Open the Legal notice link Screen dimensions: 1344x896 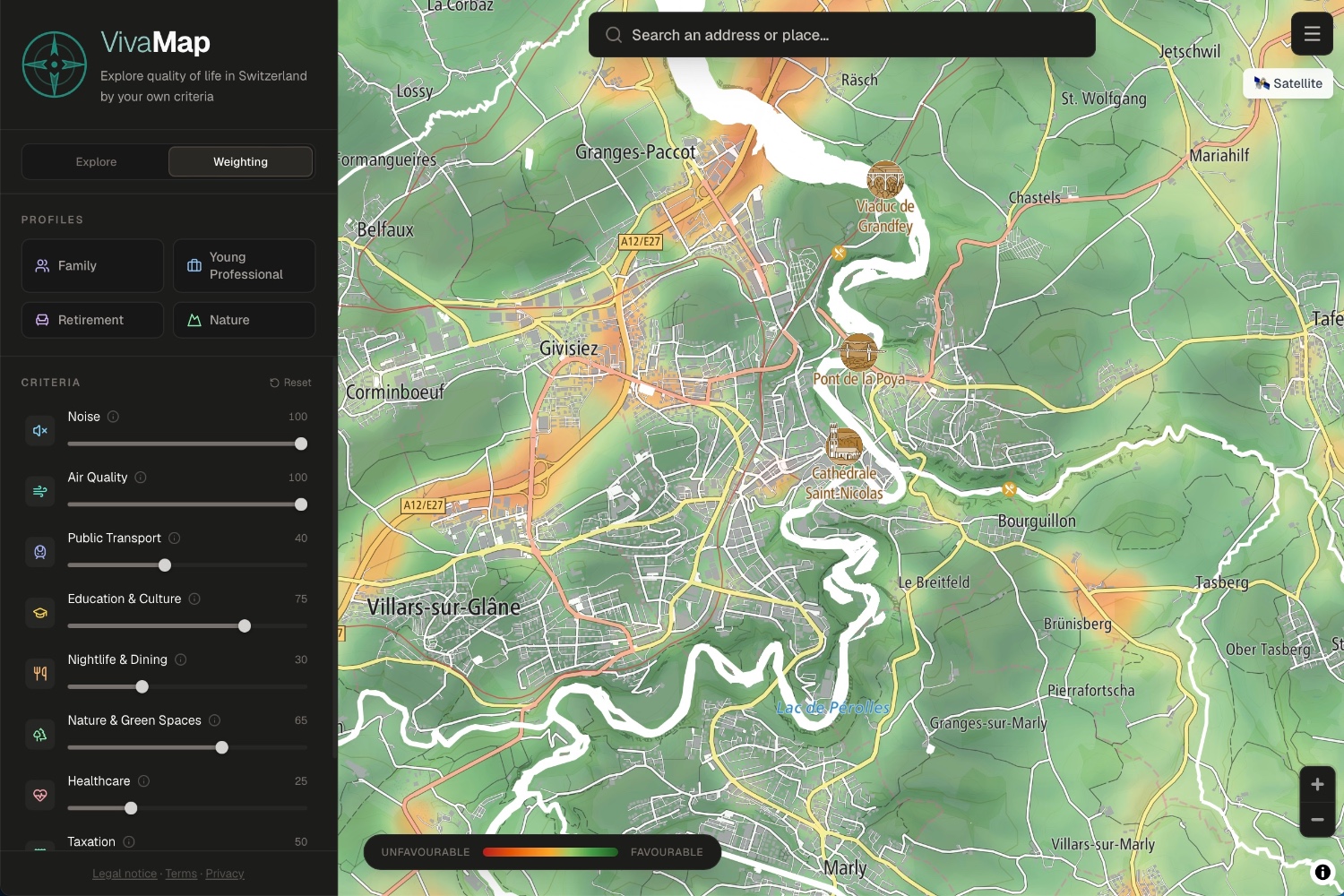click(x=125, y=874)
